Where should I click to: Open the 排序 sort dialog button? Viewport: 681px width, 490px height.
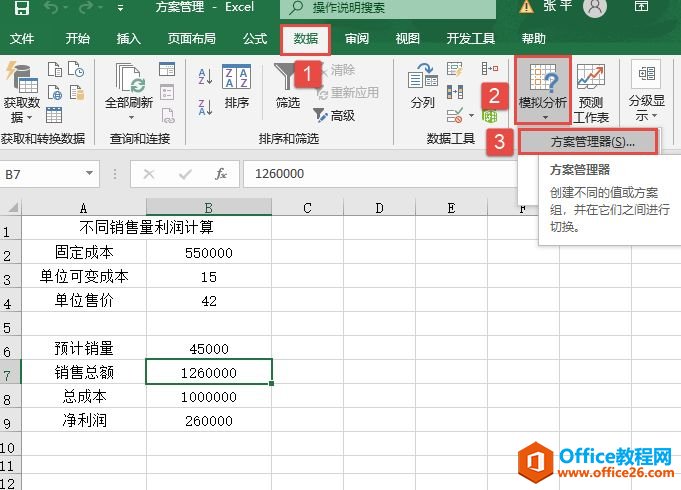point(237,87)
